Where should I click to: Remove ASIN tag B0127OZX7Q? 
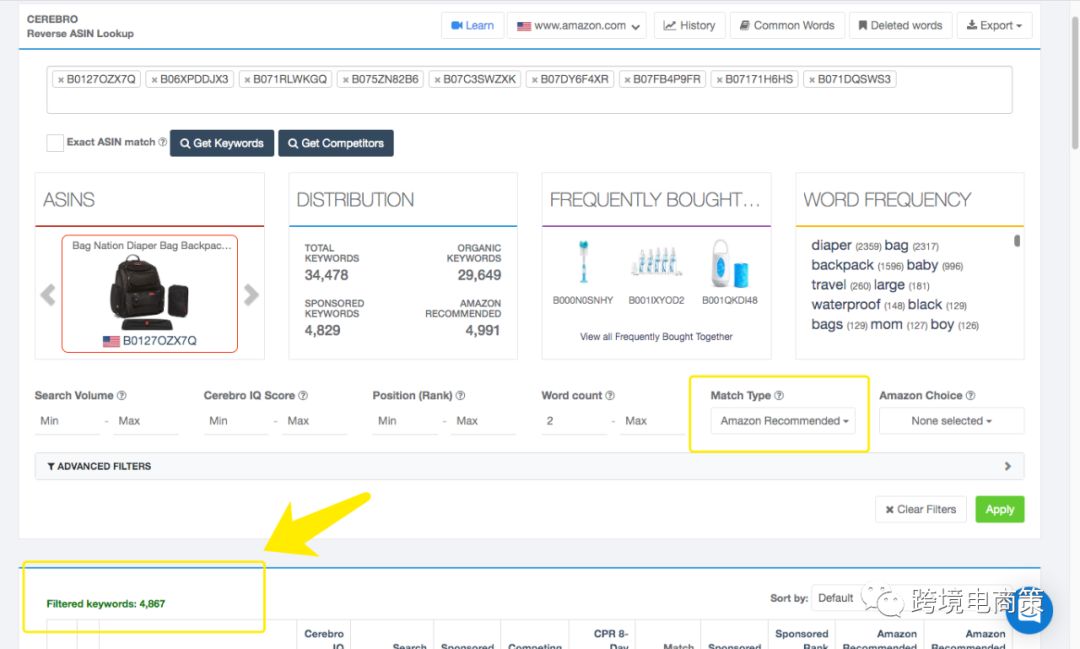[61, 80]
